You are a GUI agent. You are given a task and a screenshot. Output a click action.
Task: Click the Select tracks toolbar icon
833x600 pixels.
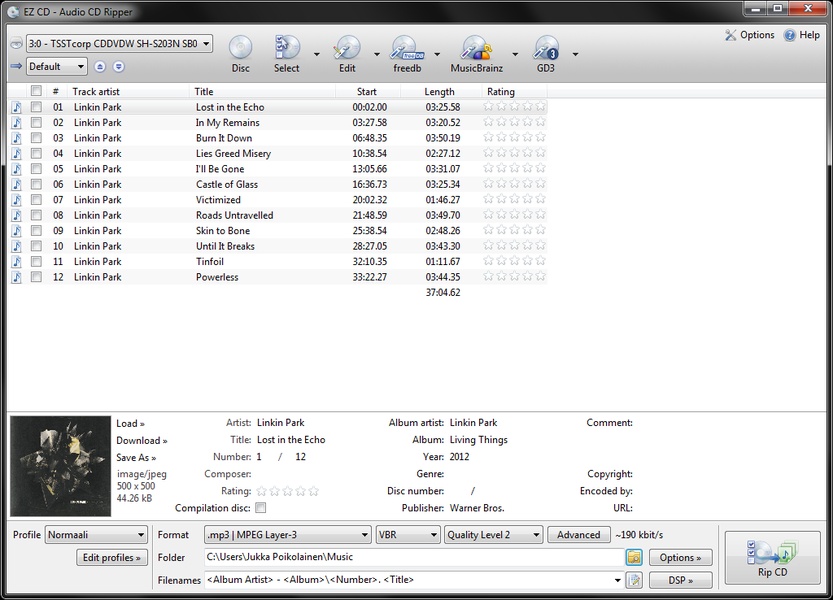tap(287, 48)
